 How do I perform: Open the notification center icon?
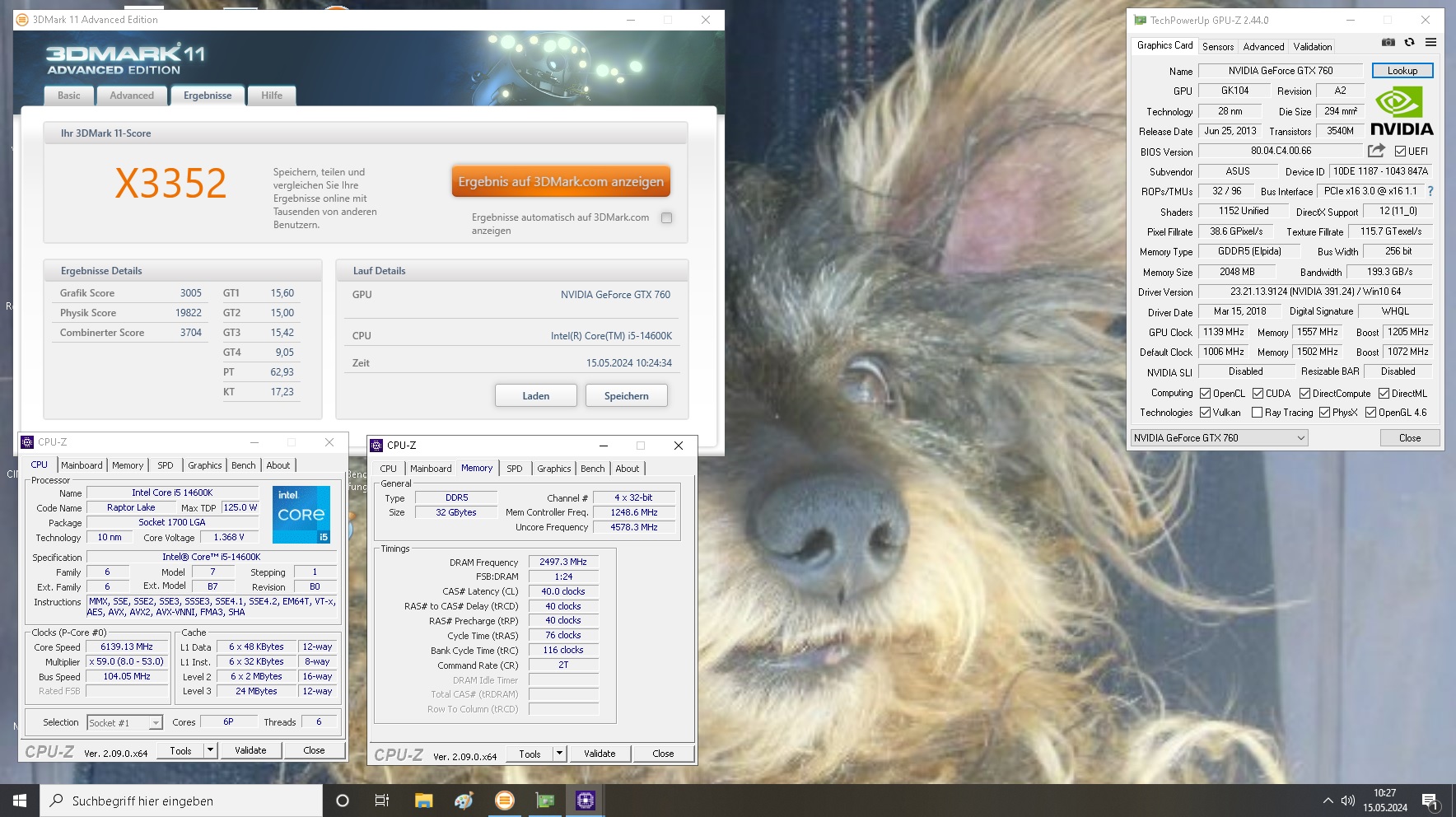[1430, 801]
